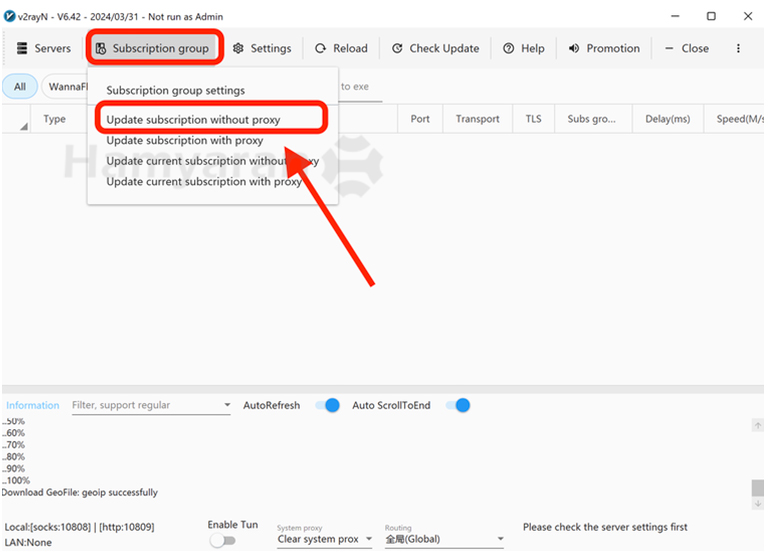
Task: Sort by the Delay(ms) column header
Action: (667, 119)
